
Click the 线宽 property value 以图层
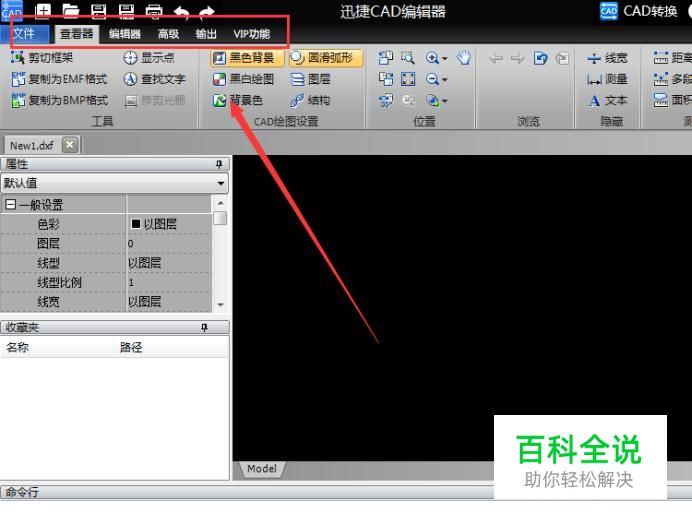[169, 302]
